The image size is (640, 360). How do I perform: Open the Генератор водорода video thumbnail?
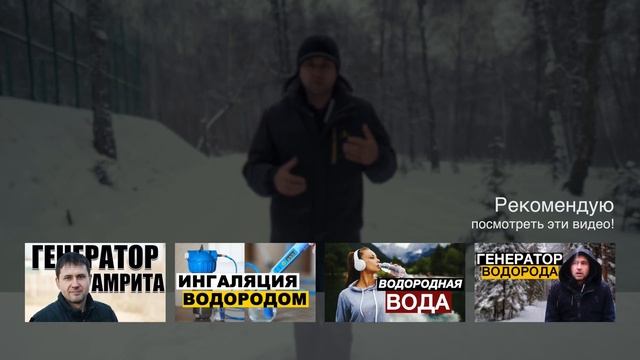point(545,282)
